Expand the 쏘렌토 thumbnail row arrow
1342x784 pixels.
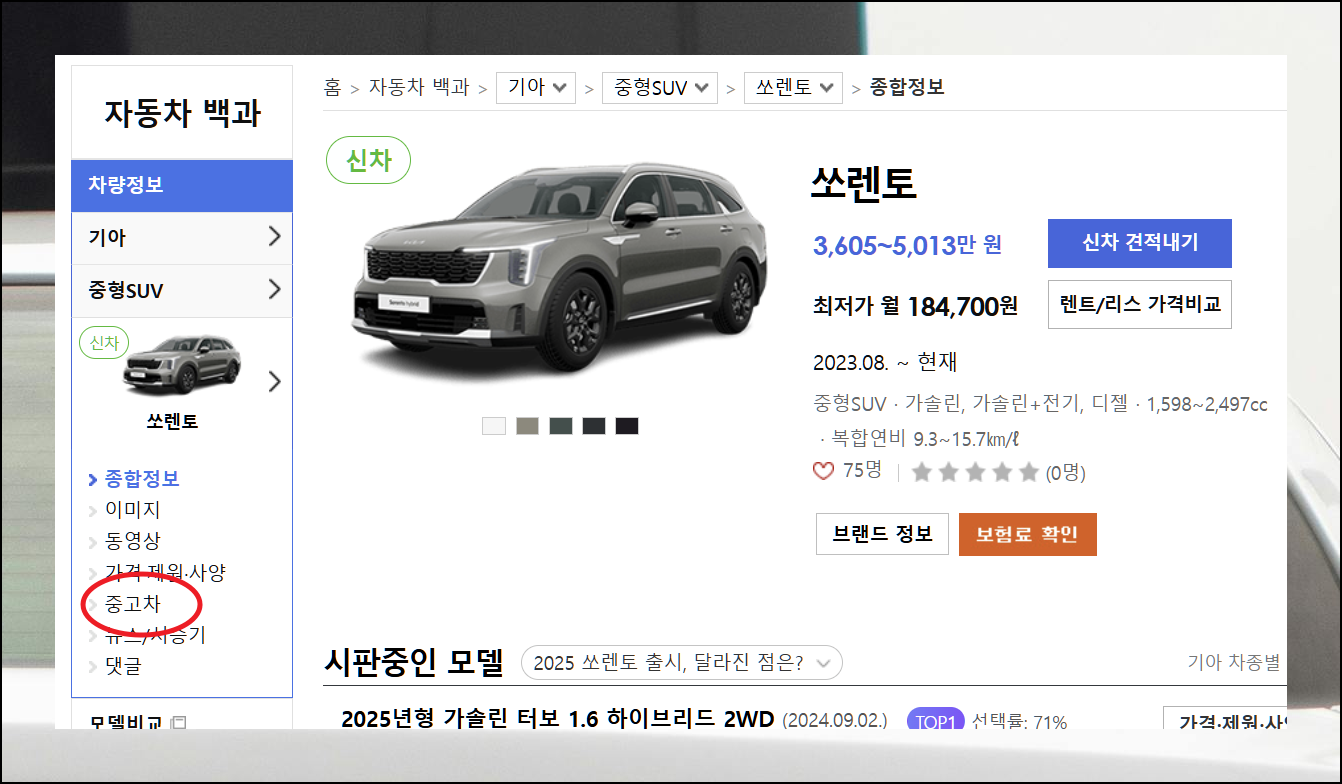[275, 381]
